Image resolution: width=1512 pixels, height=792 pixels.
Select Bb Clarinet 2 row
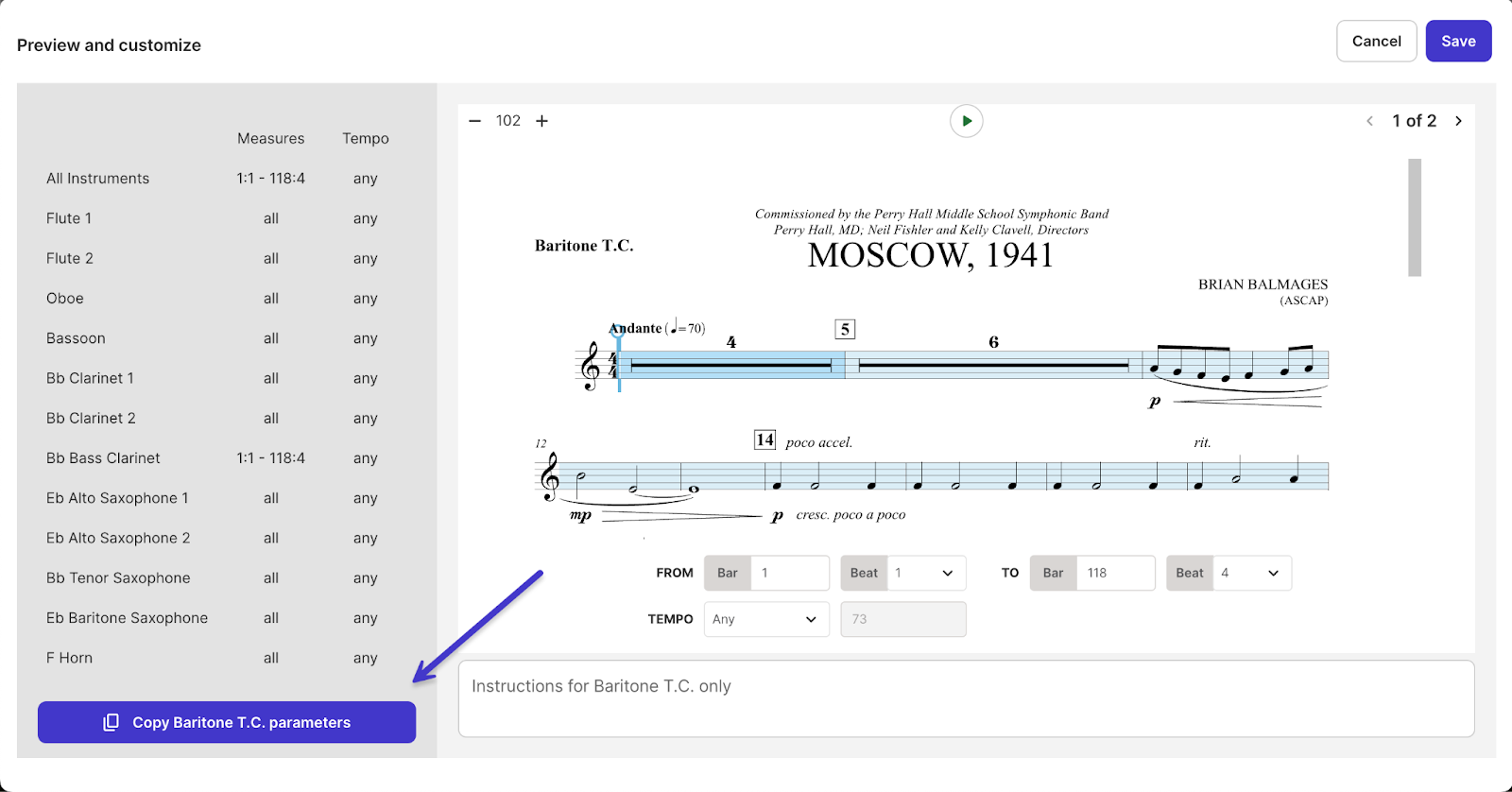coord(227,418)
